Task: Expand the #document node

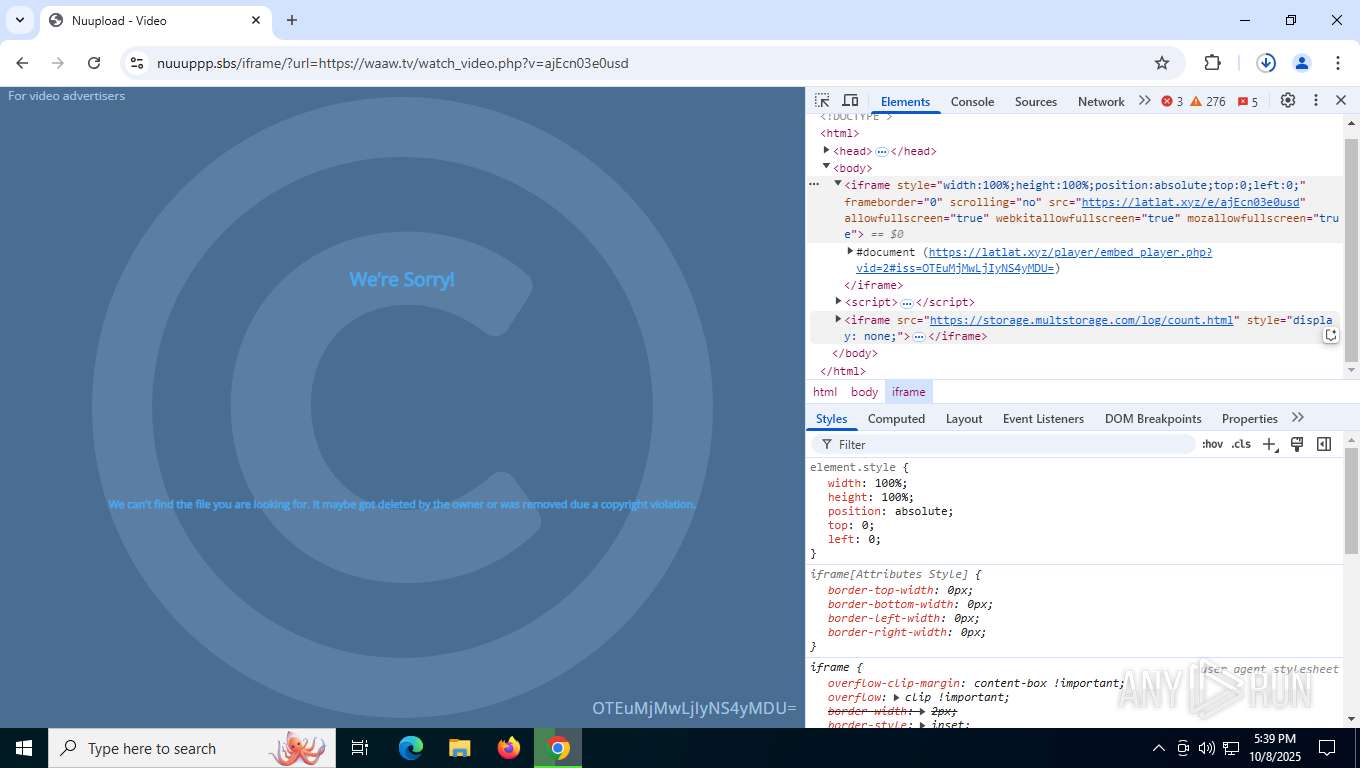Action: point(850,251)
